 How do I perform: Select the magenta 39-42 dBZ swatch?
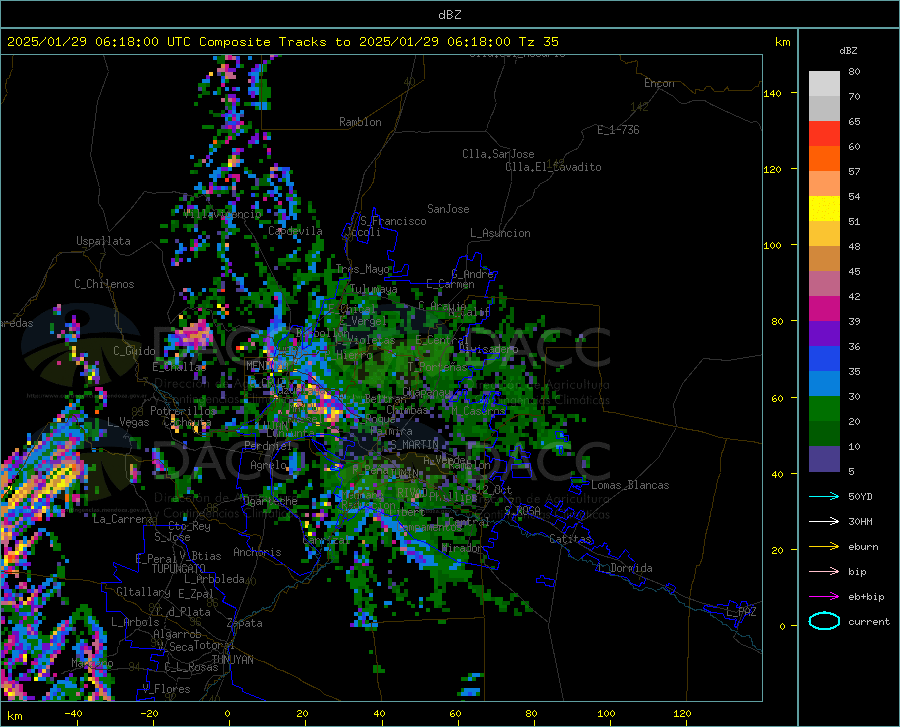[x=824, y=309]
